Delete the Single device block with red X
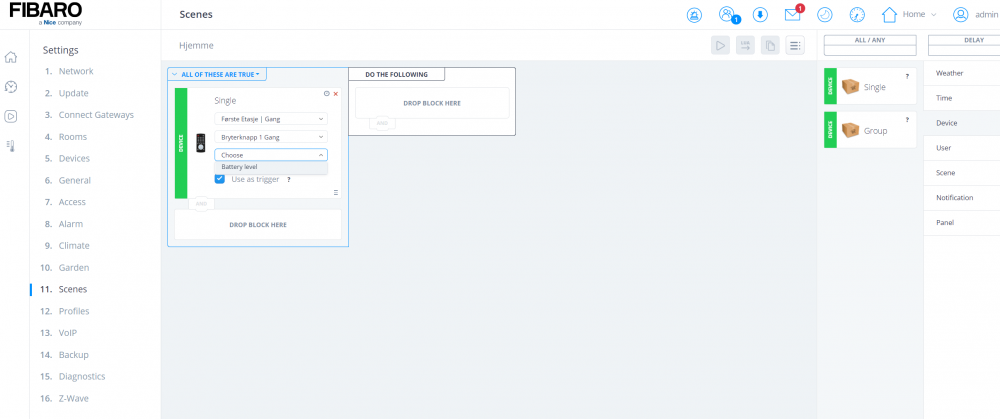 (336, 93)
